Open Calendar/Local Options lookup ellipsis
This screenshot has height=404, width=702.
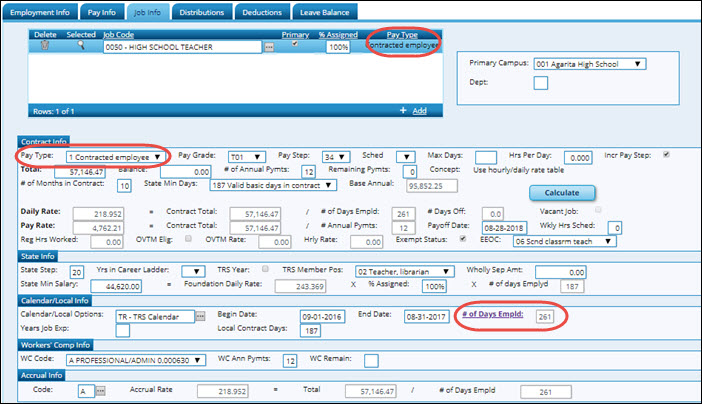pyautogui.click(x=200, y=316)
